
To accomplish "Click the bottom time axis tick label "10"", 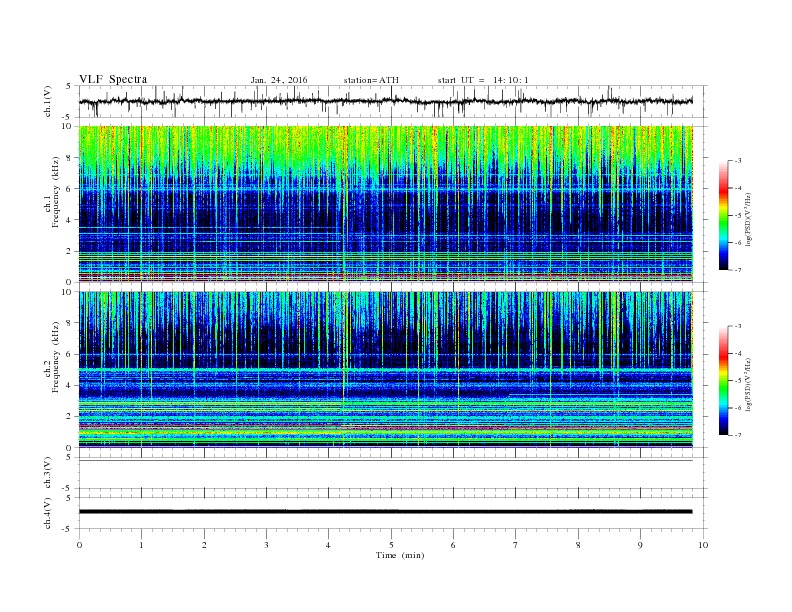I will pyautogui.click(x=703, y=545).
